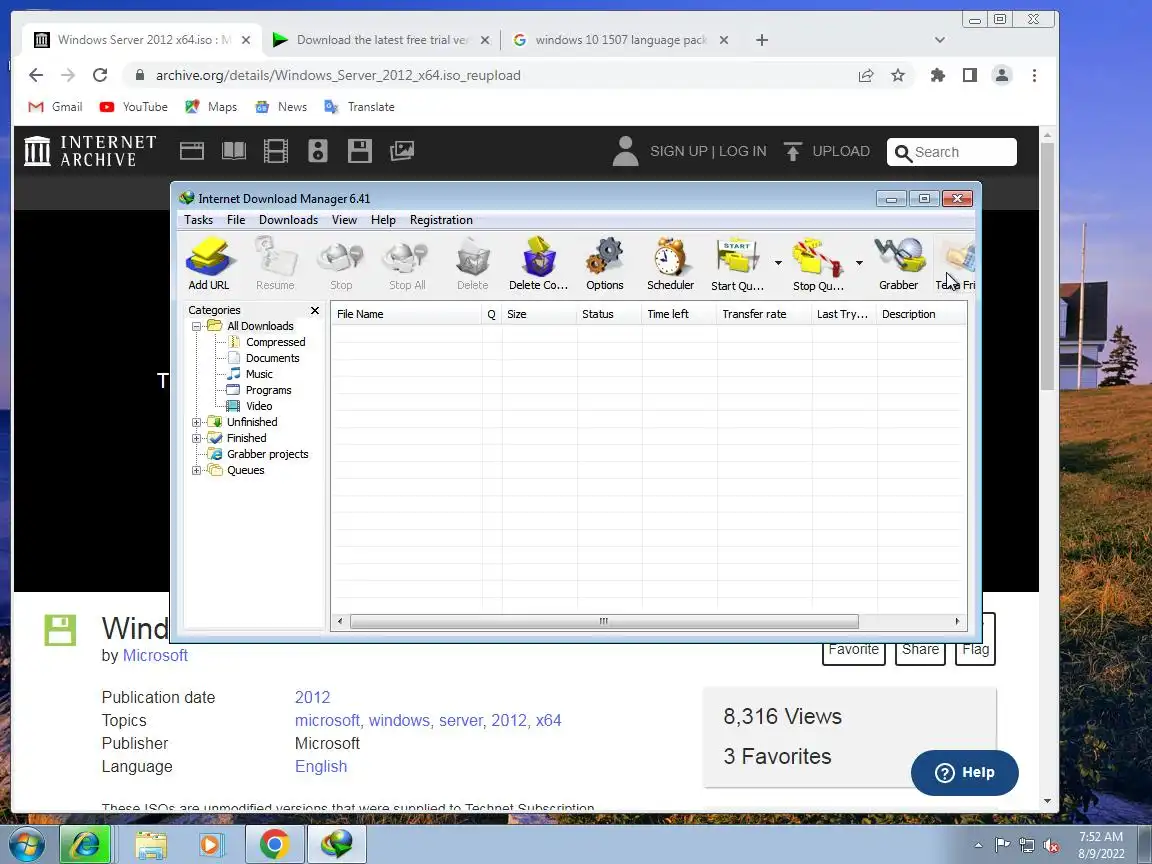This screenshot has height=864, width=1152.
Task: Click the IDM horizontal scrollbar thumb
Action: coord(604,622)
